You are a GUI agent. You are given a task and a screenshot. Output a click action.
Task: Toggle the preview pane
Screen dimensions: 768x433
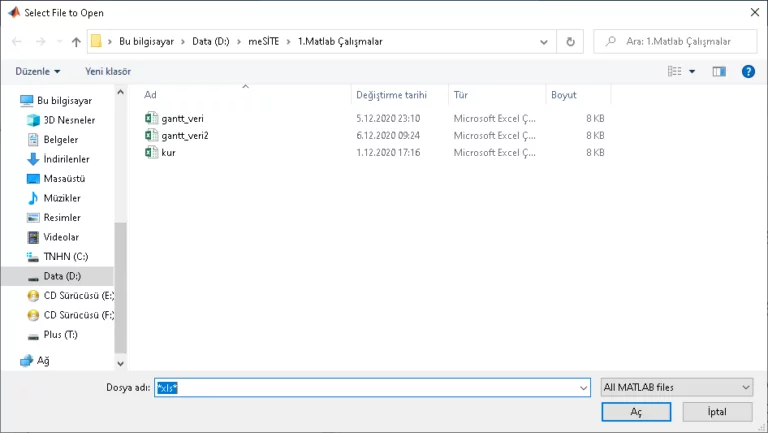click(719, 72)
